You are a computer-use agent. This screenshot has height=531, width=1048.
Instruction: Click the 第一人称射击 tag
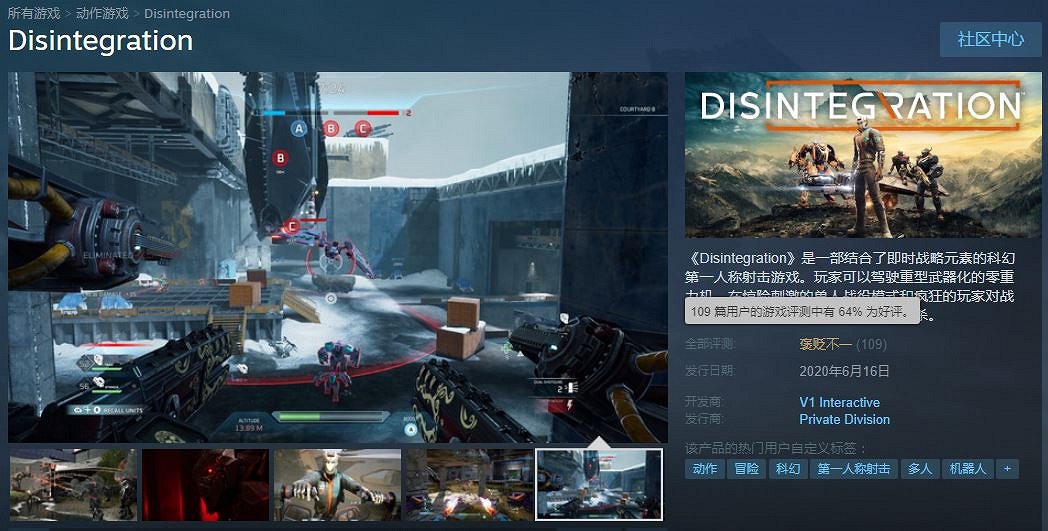coord(853,469)
